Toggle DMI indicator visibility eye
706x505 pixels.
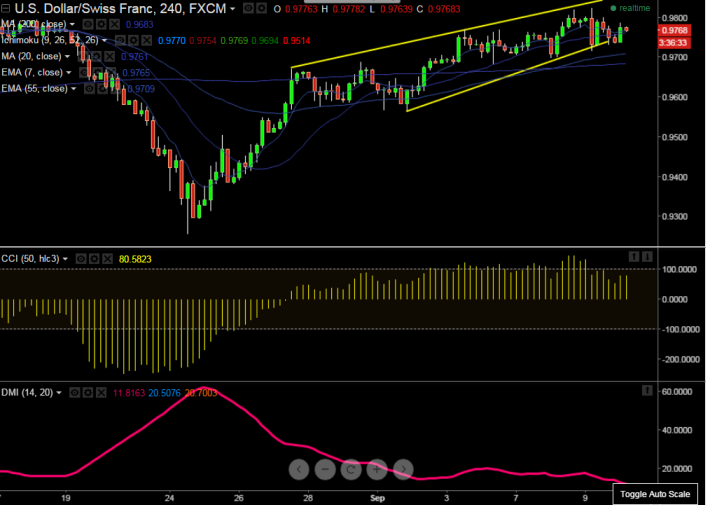pos(75,393)
